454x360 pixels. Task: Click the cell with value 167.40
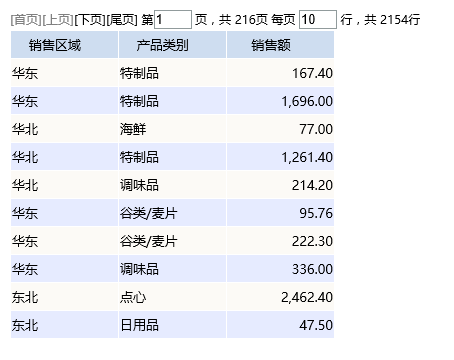(x=280, y=73)
